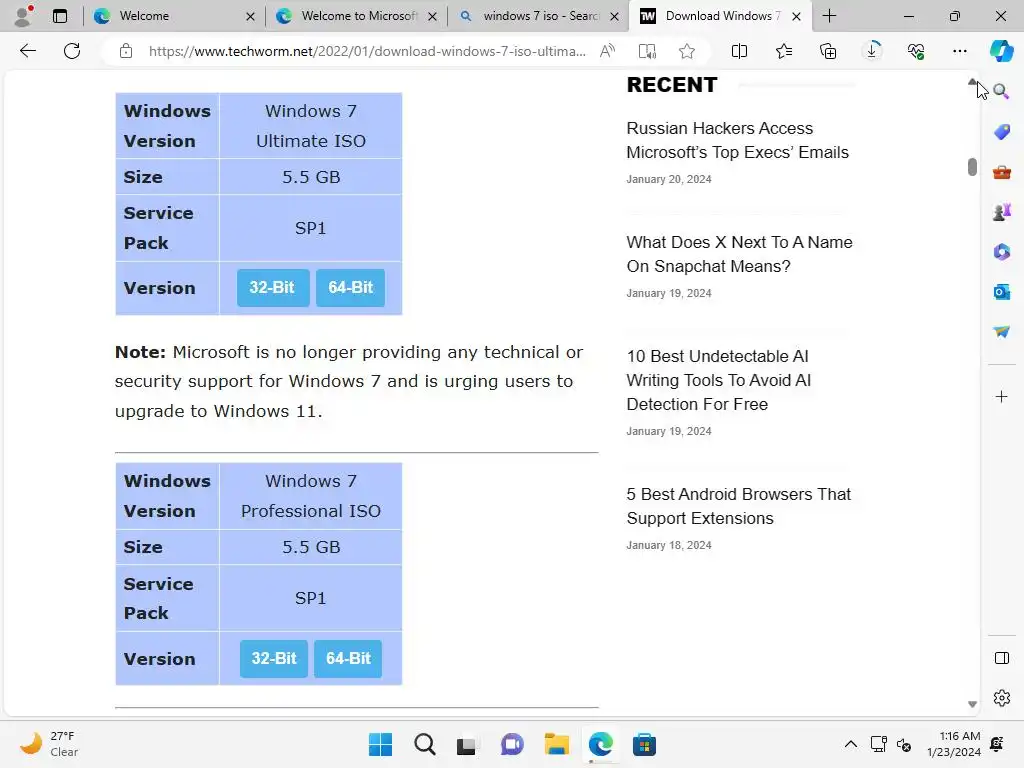This screenshot has height=768, width=1024.
Task: Toggle the sidebar visibility icon at the bottom
Action: pos(1001,658)
